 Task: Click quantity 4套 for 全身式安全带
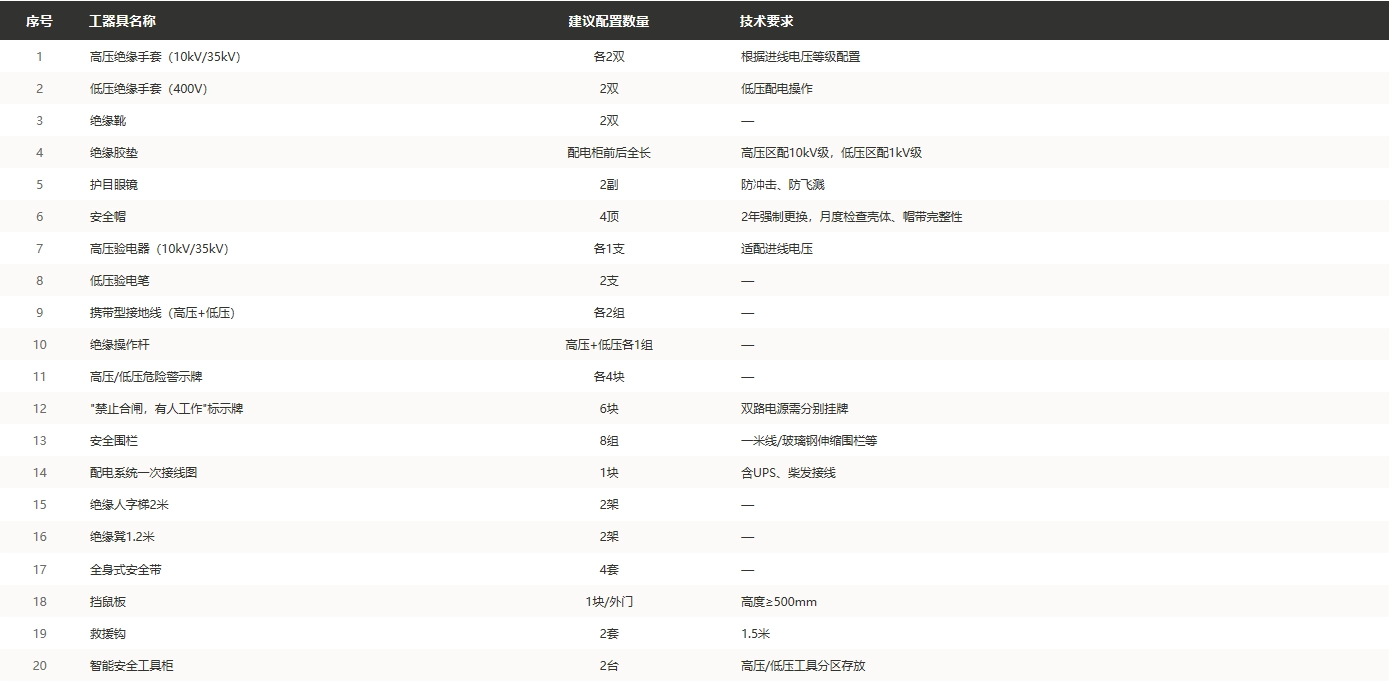click(609, 570)
